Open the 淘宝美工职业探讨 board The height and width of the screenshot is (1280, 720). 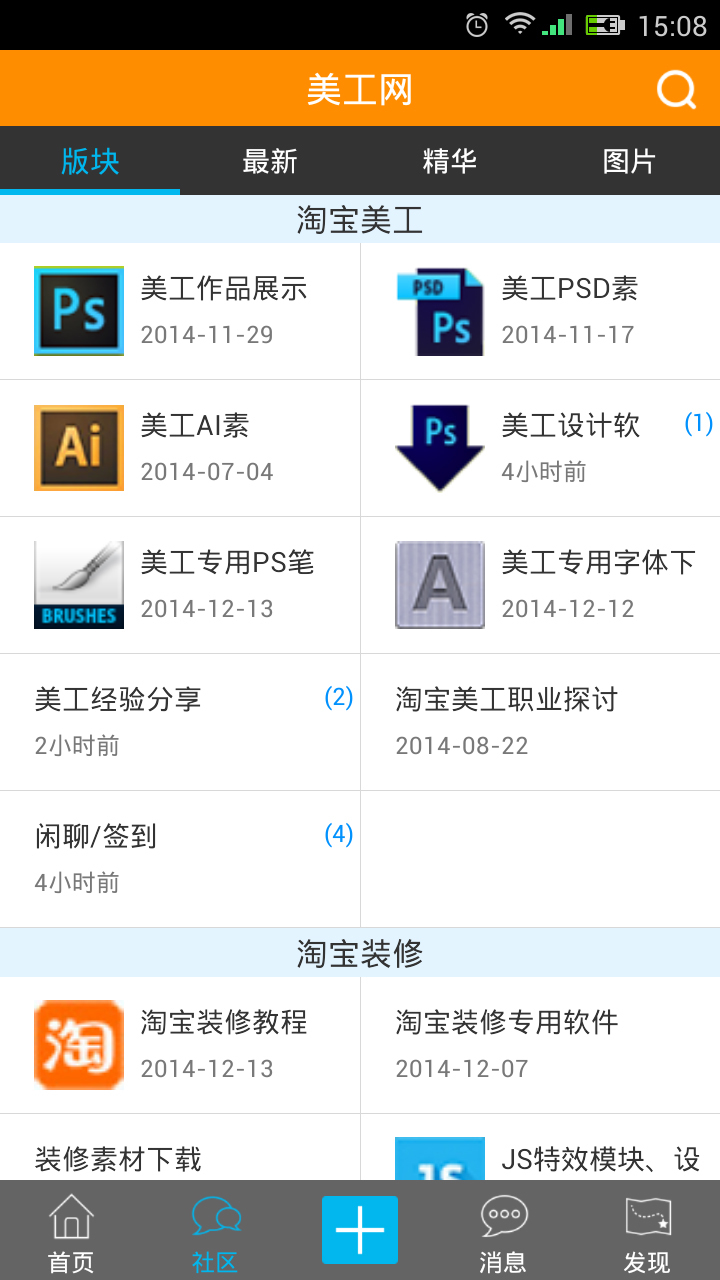(540, 722)
